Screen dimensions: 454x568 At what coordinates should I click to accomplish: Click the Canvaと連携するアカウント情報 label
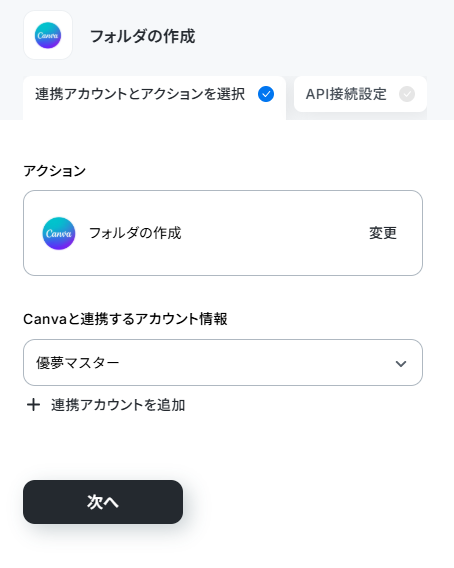point(125,319)
